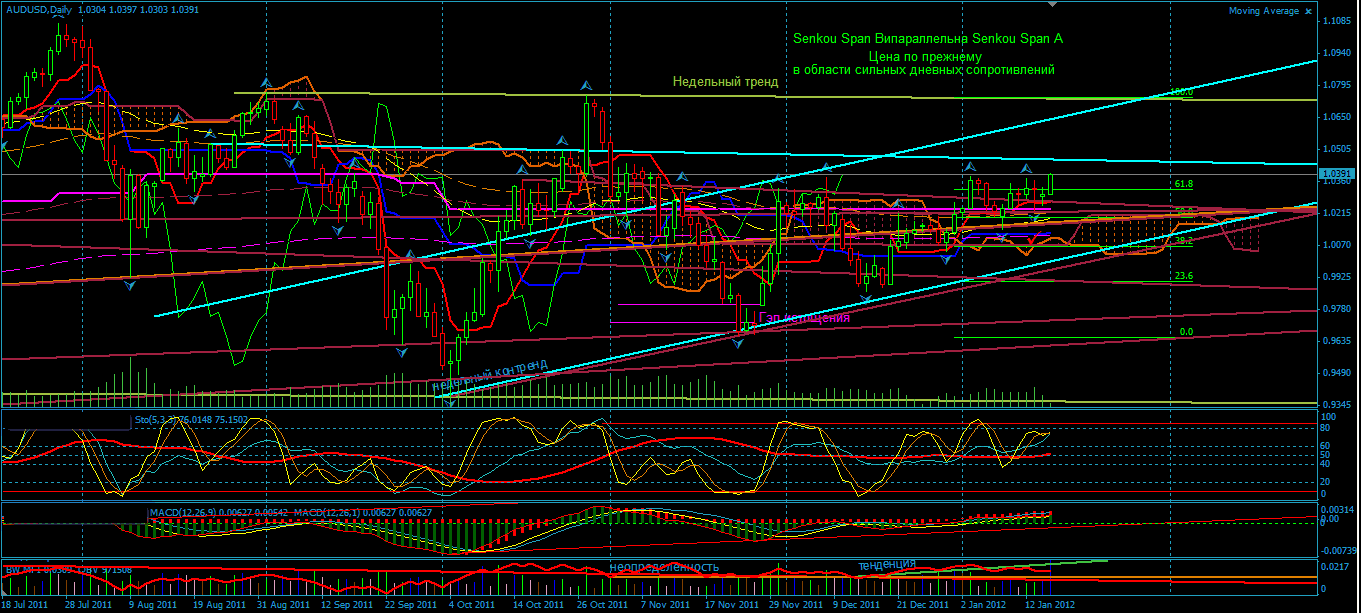The image size is (1361, 613).
Task: Select the 'Недельный тренд' text label
Action: pos(725,82)
